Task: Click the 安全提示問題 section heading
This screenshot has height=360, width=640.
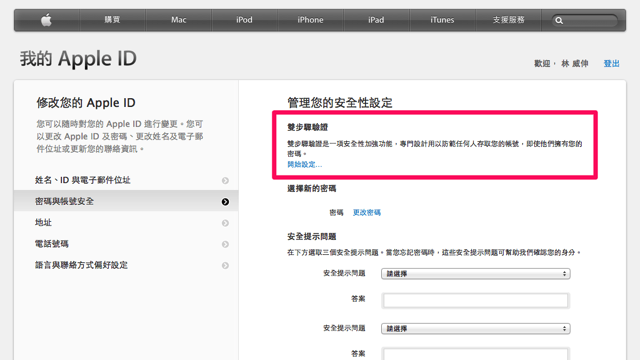Action: pos(311,237)
